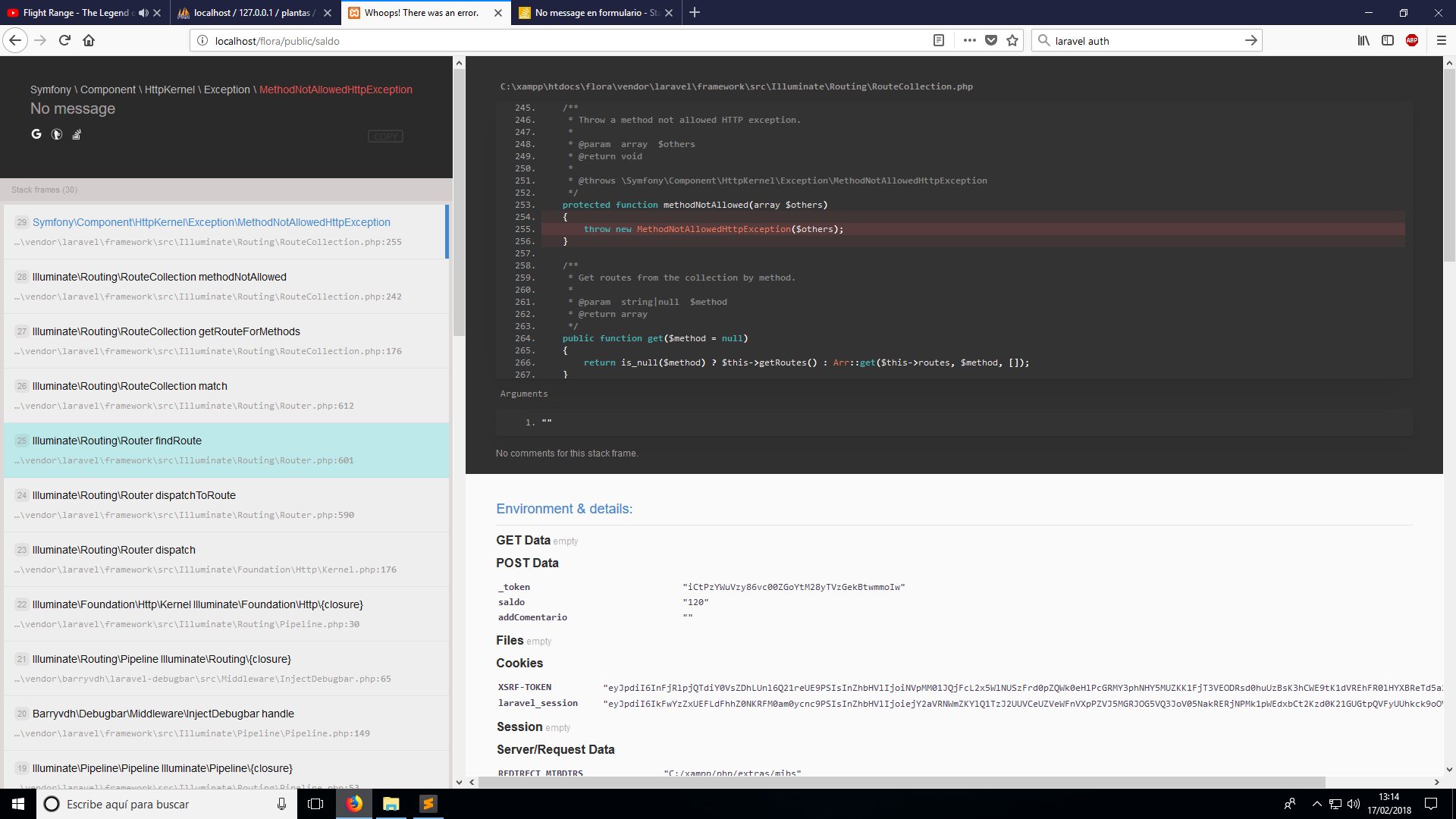Copy the exception text via COPY button

point(385,136)
